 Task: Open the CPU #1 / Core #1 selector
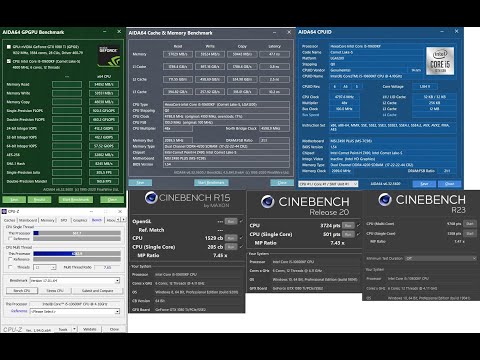point(328,184)
